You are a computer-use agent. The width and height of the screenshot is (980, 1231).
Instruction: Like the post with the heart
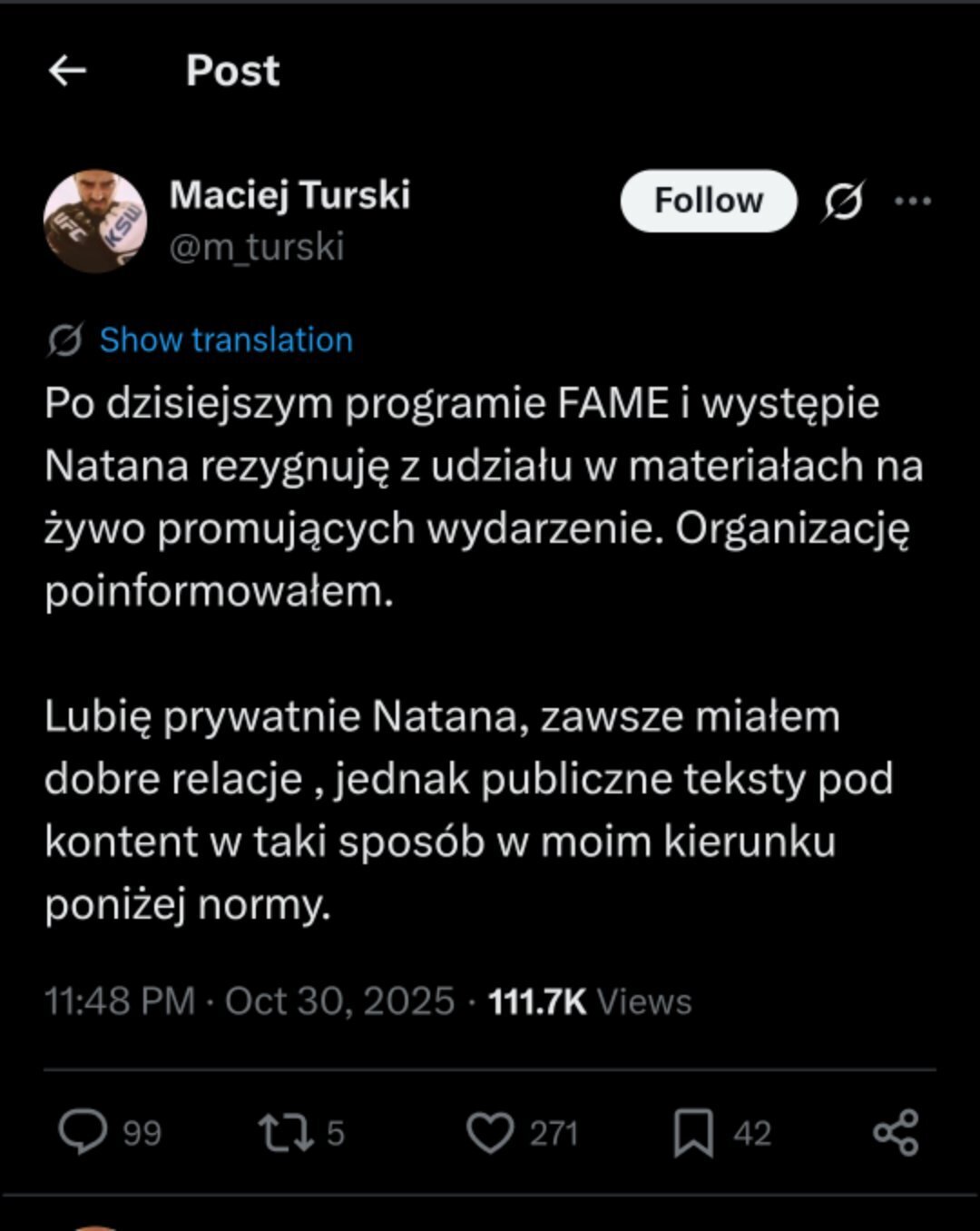coord(490,1132)
